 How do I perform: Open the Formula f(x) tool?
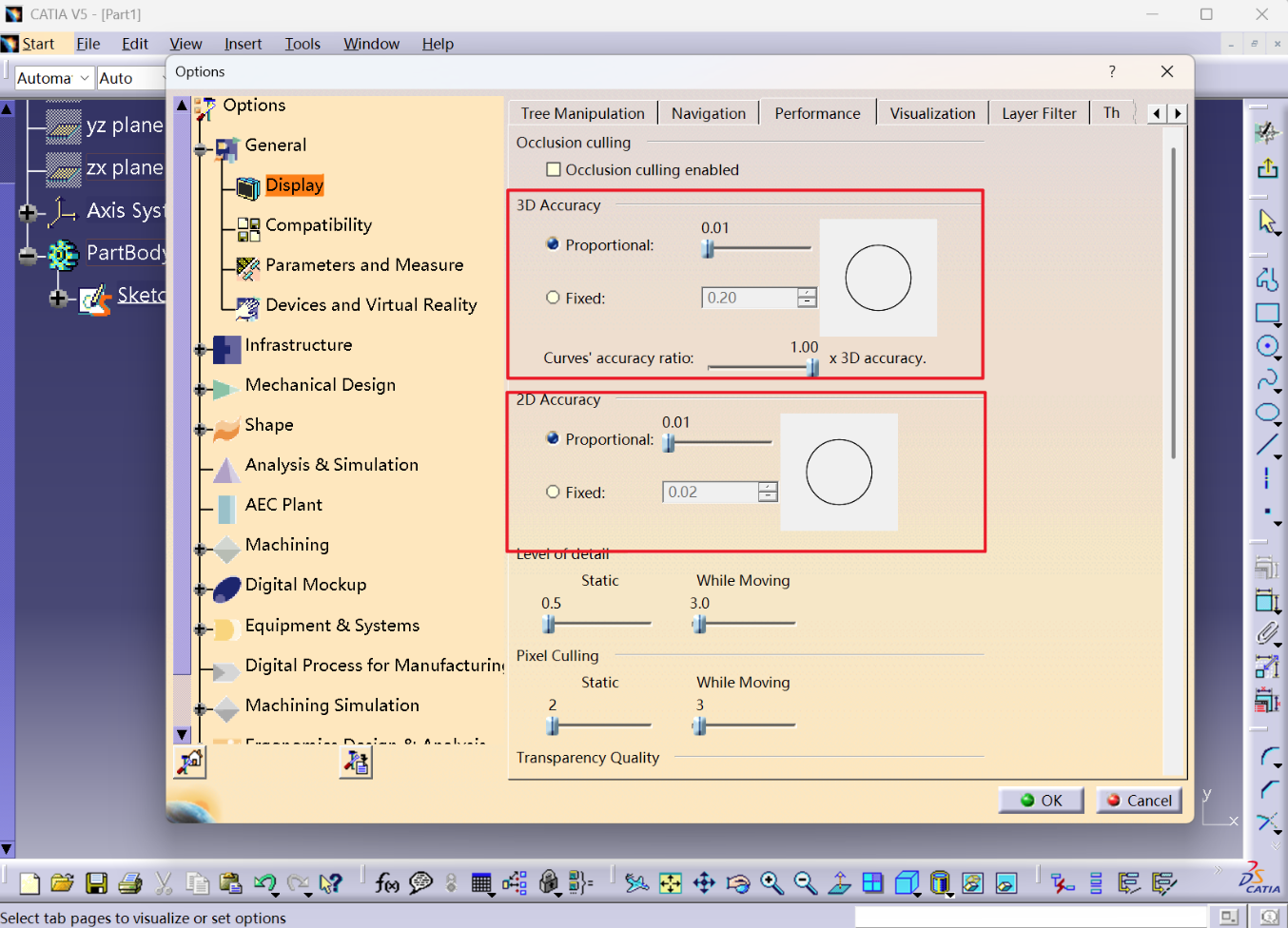[x=387, y=883]
